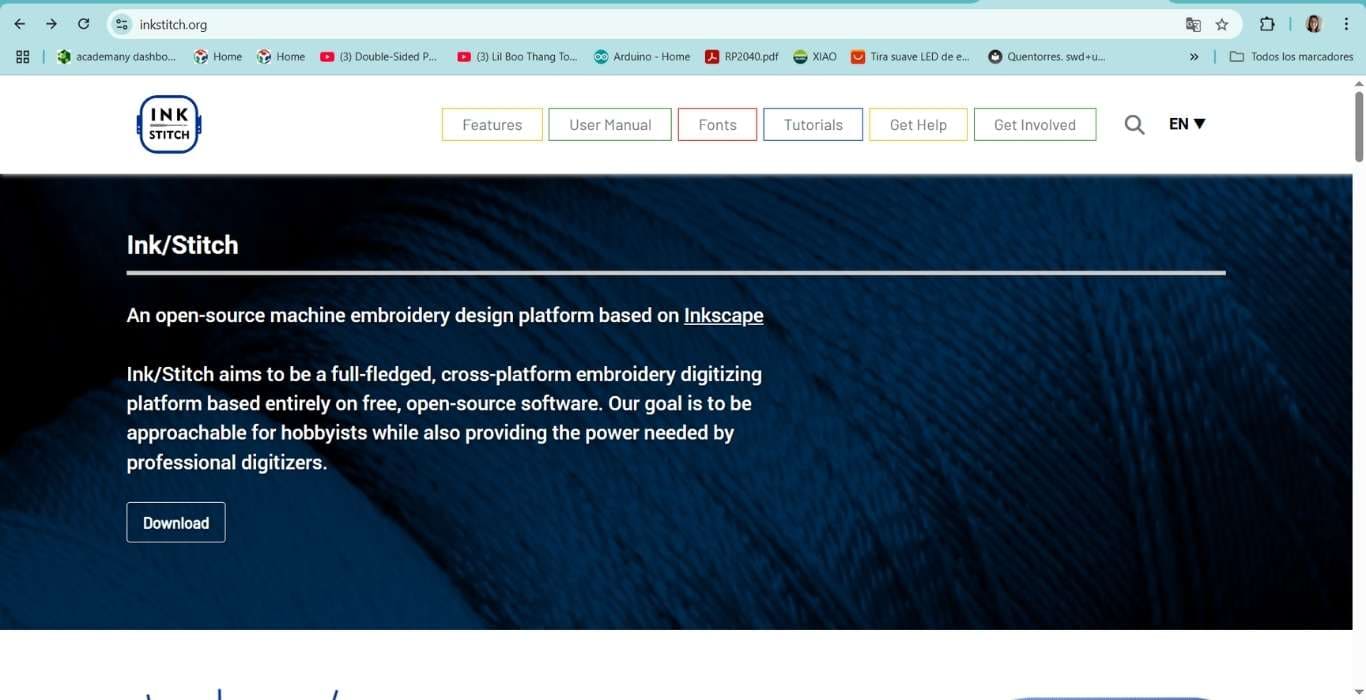Open the Lil Boo Thang YouTube bookmark
1366x700 pixels.
(x=517, y=57)
